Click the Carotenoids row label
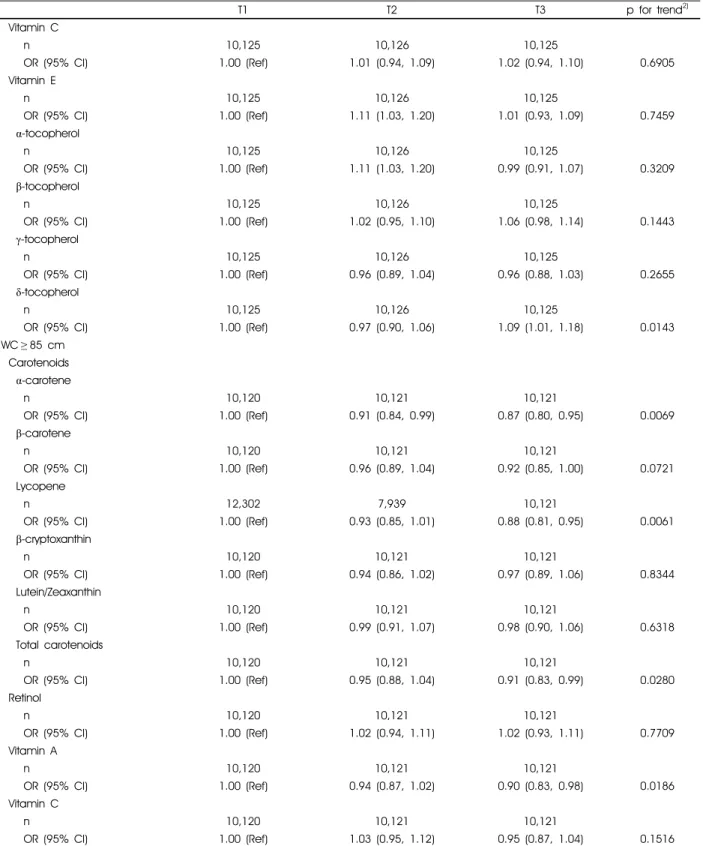The height and width of the screenshot is (846, 703). tap(38, 363)
